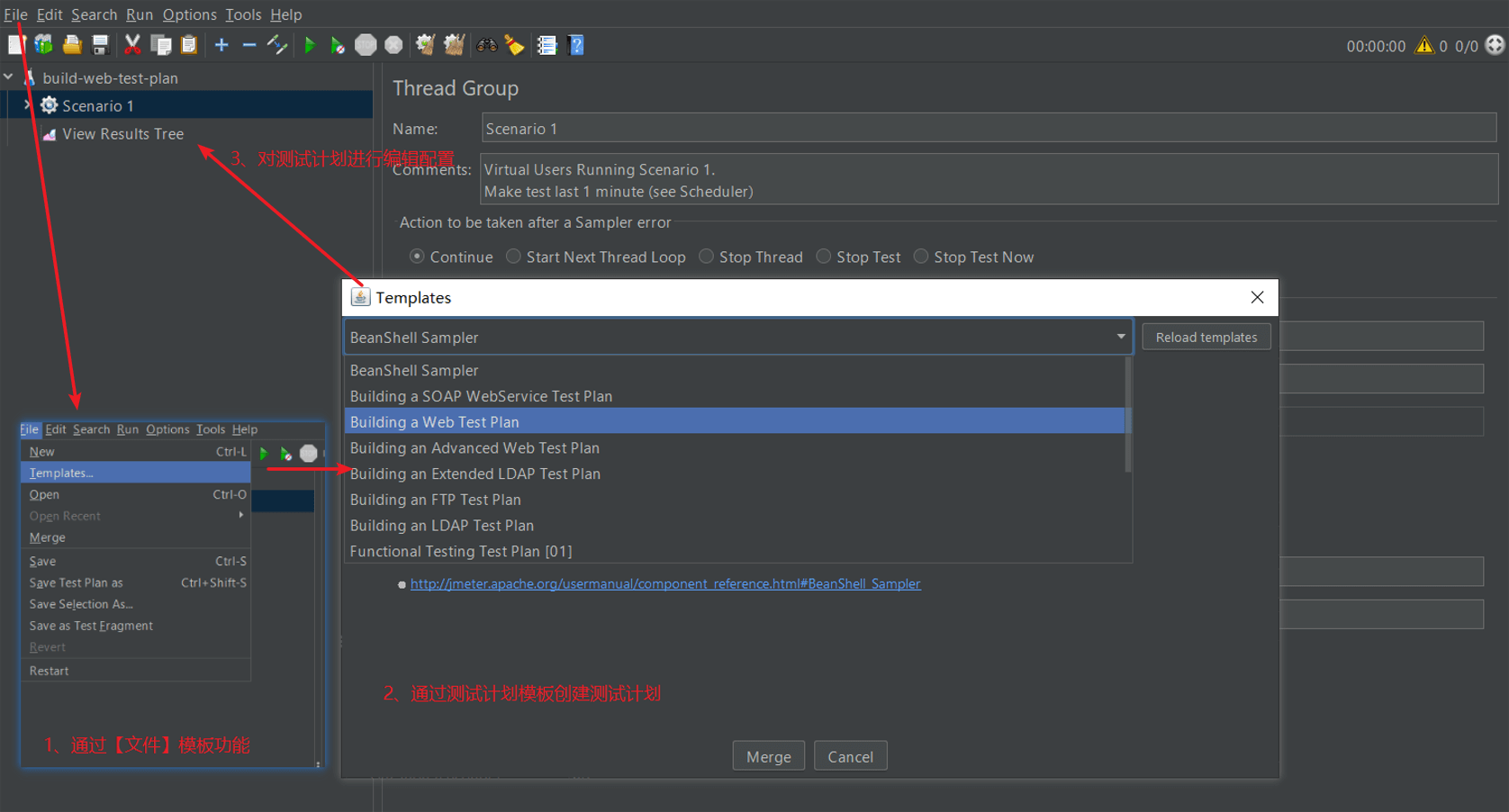1509x812 pixels.
Task: Click Restart in the File menu
Action: (135, 671)
